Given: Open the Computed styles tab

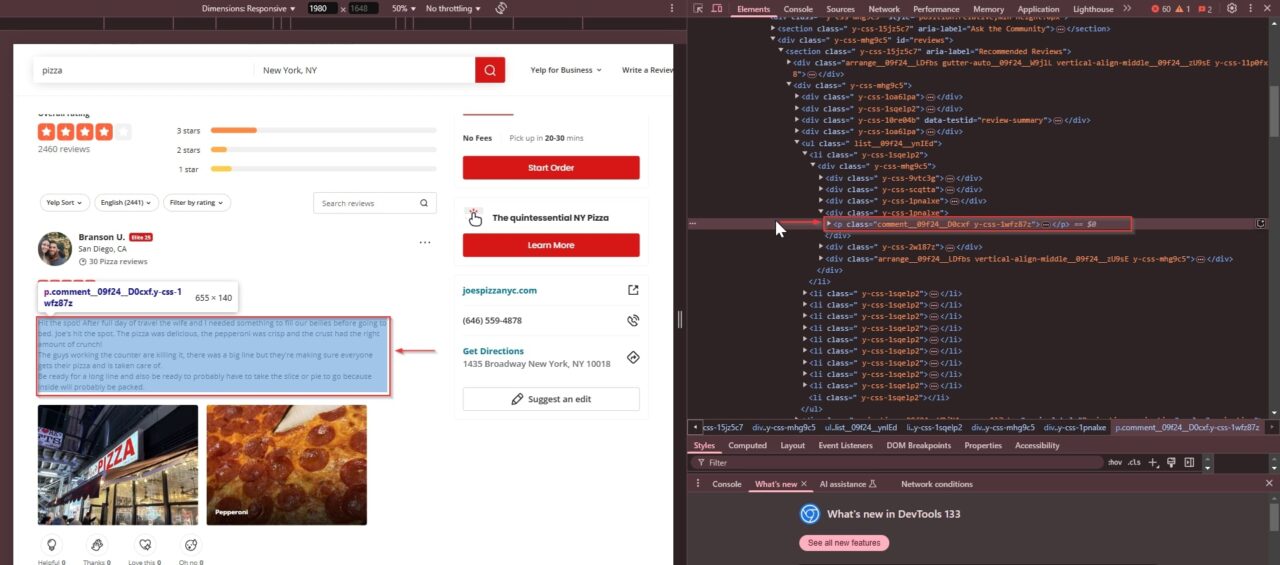Looking at the screenshot, I should coord(747,446).
